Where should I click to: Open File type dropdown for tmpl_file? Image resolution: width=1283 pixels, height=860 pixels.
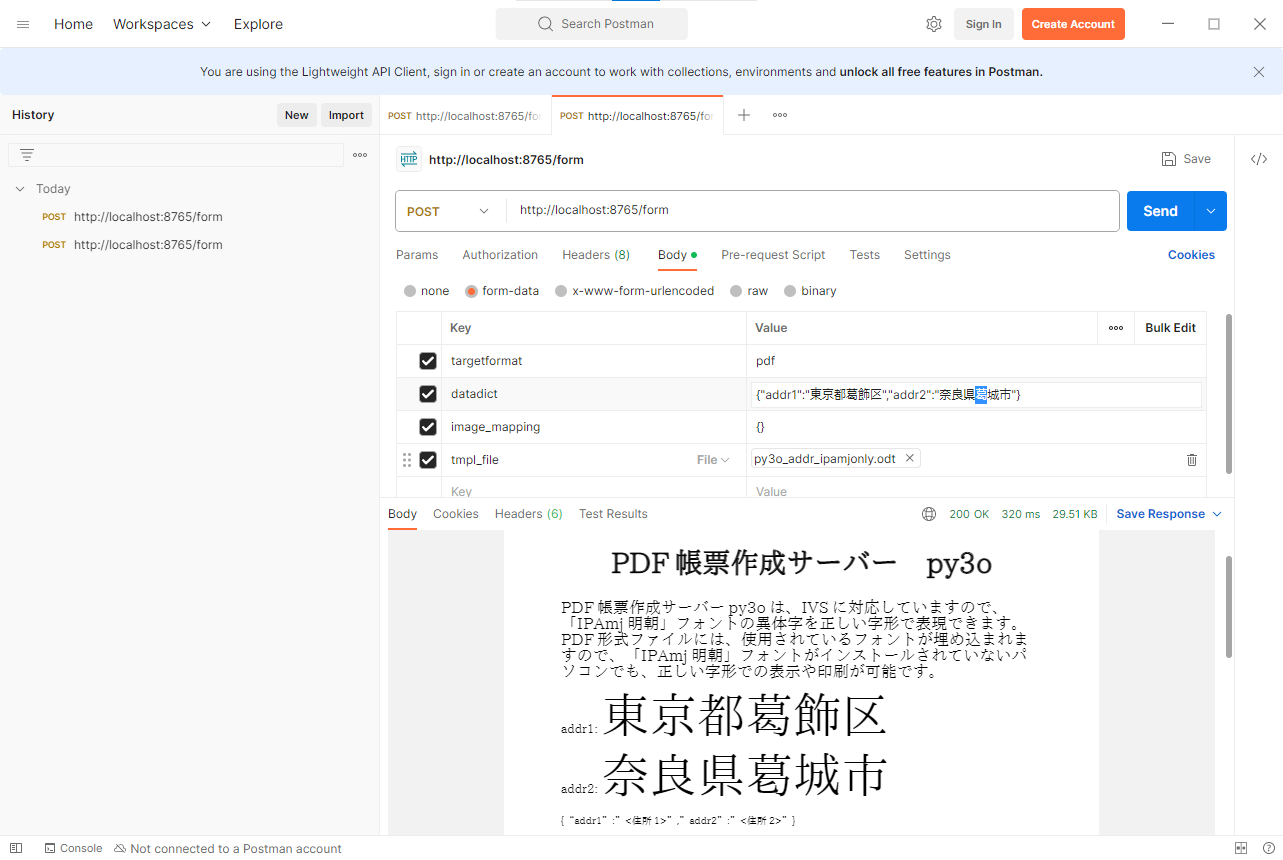pos(713,460)
